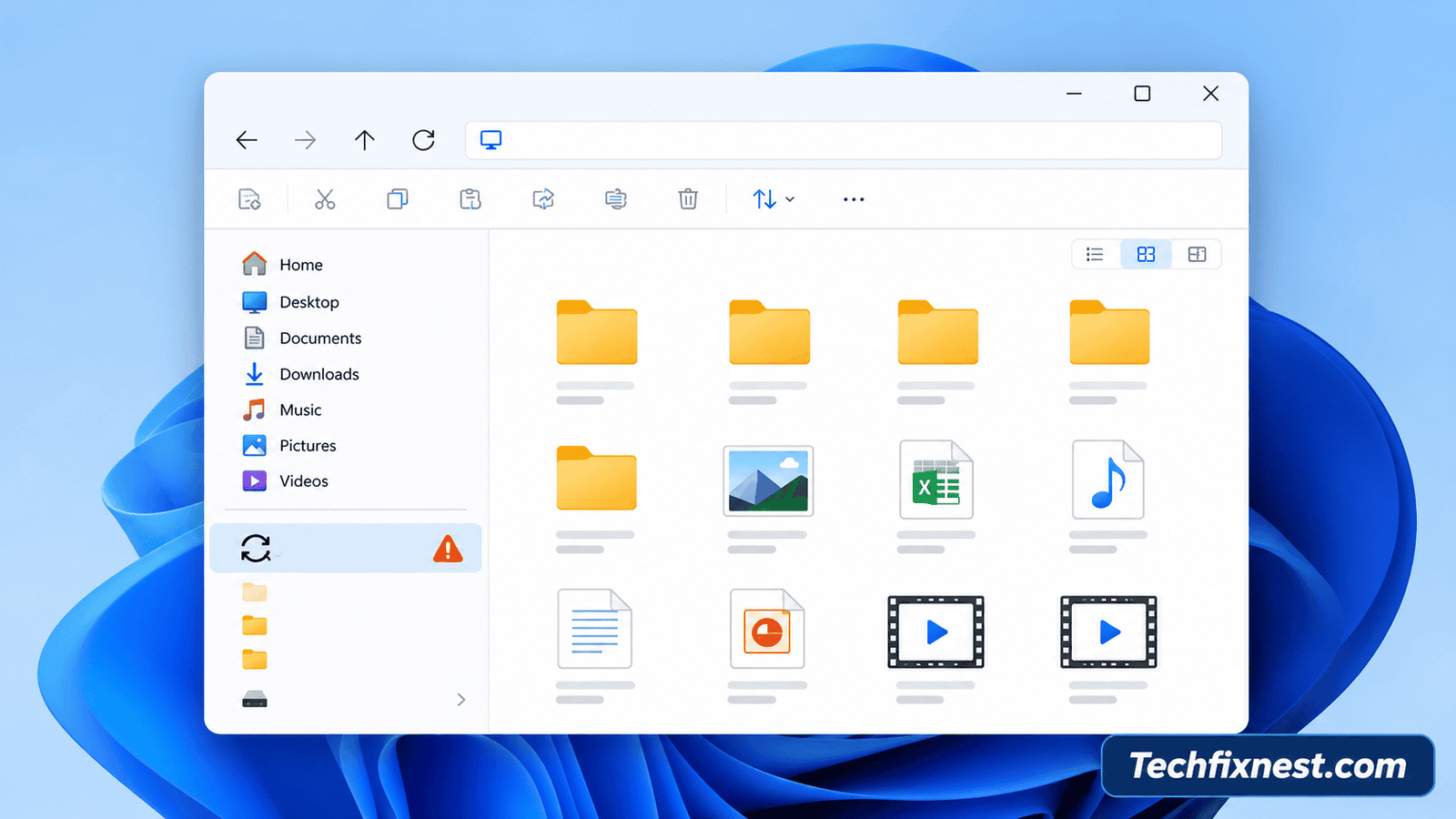The height and width of the screenshot is (819, 1456).
Task: Share the selected item
Action: point(543,199)
